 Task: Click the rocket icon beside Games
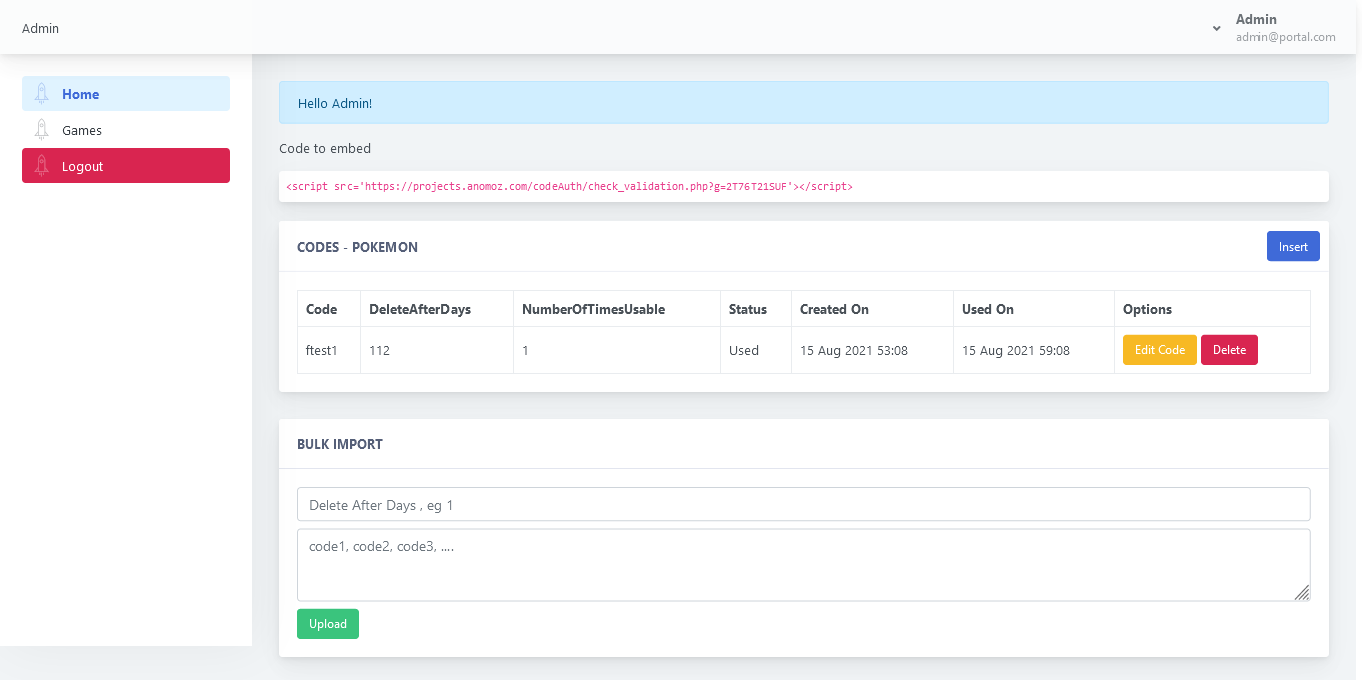tap(41, 130)
